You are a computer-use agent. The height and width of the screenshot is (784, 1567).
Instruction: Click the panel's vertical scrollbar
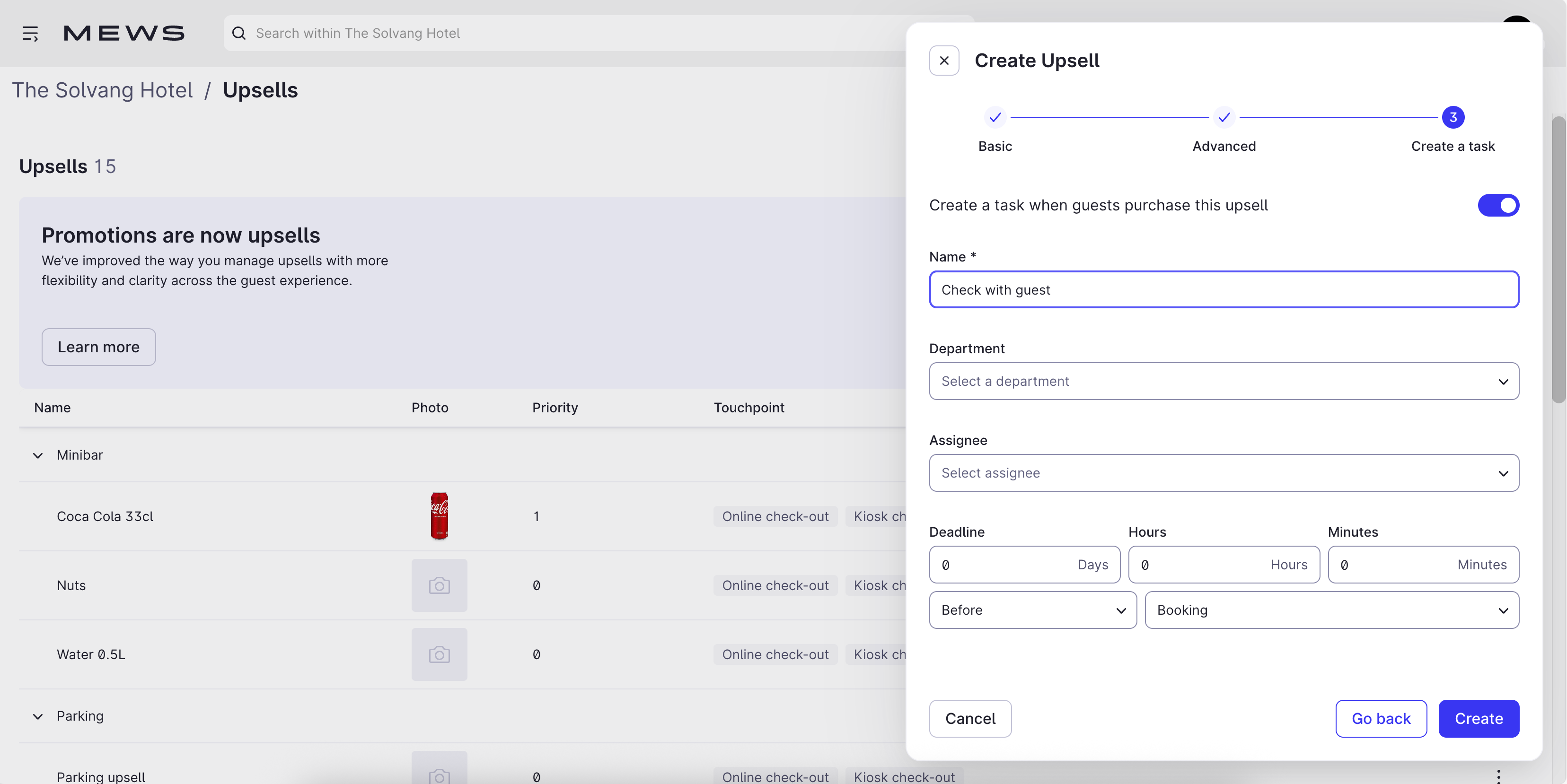(x=1558, y=260)
